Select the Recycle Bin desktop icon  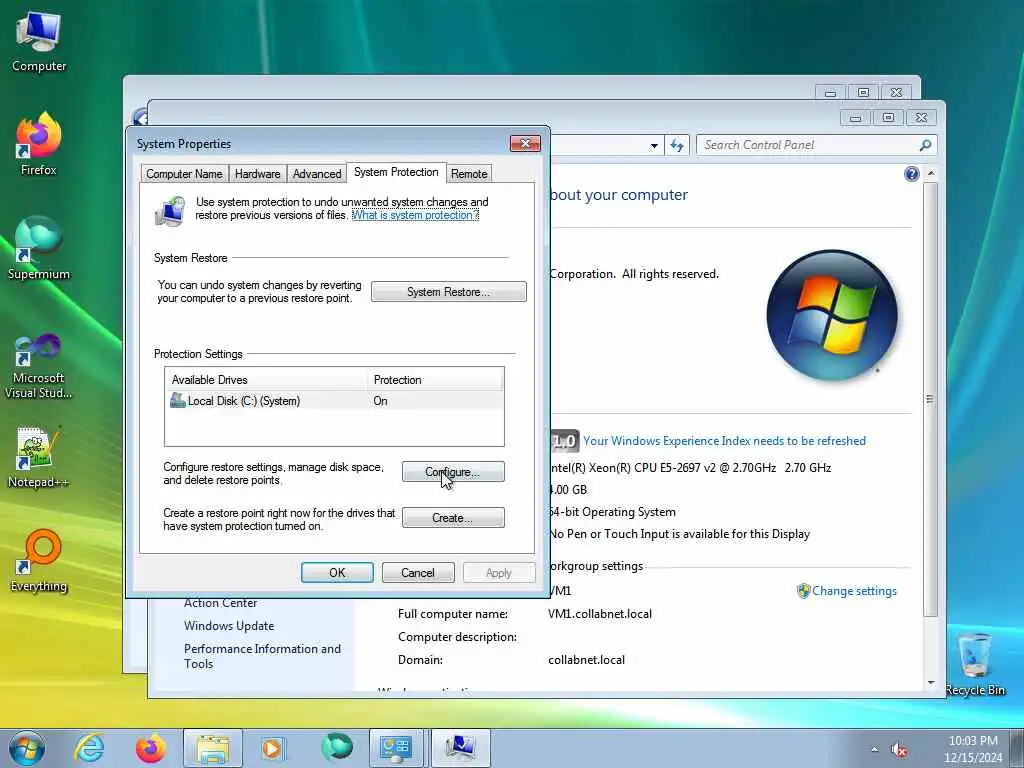(974, 664)
